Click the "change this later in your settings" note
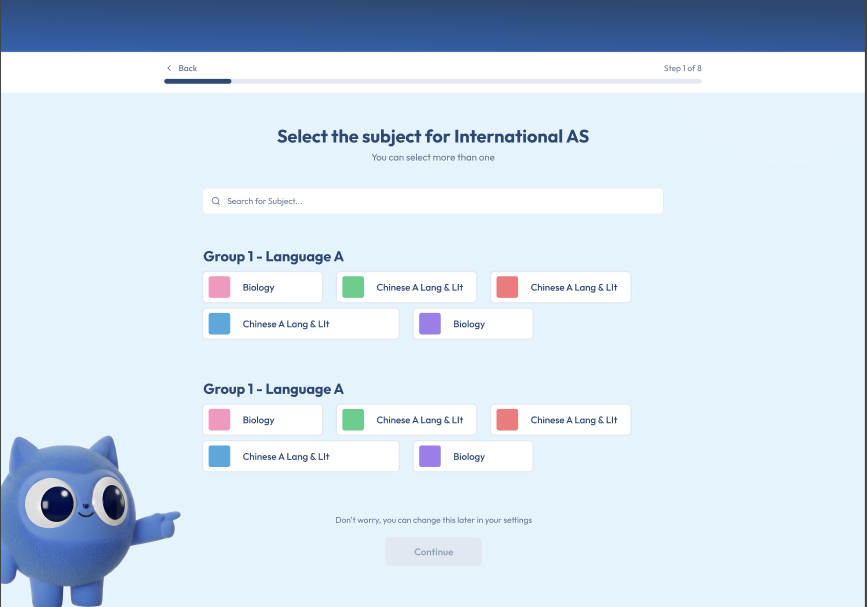 (x=433, y=520)
